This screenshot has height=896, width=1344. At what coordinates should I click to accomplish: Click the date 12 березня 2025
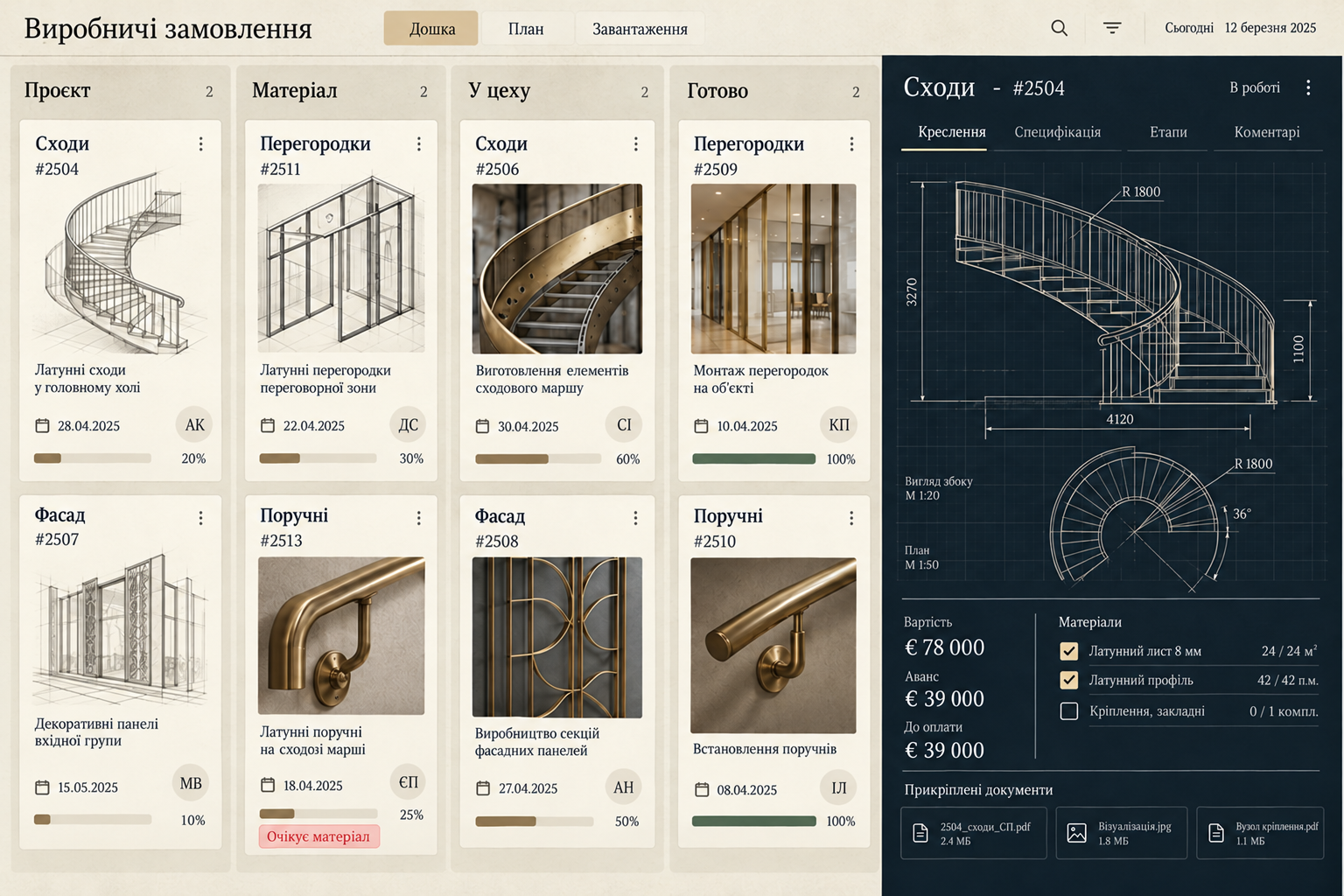1270,28
